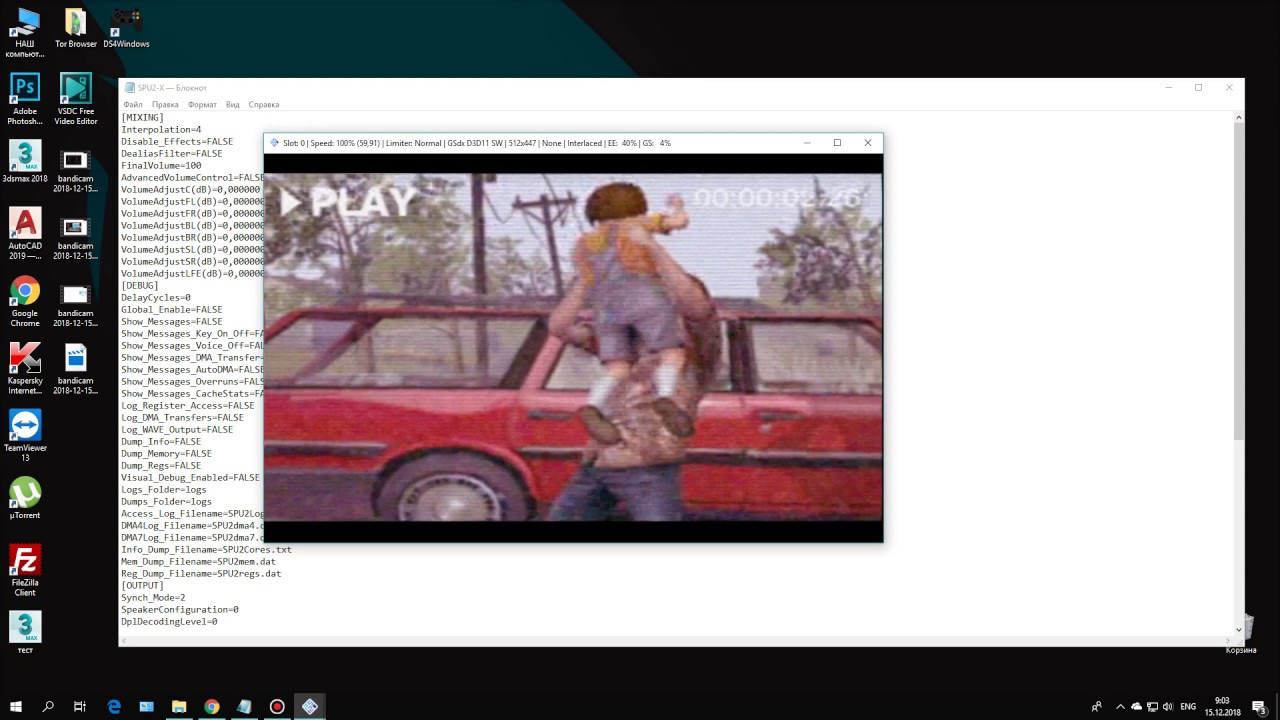Image resolution: width=1280 pixels, height=720 pixels.
Task: Select the Adobe Photoshop desktop icon
Action: [24, 100]
